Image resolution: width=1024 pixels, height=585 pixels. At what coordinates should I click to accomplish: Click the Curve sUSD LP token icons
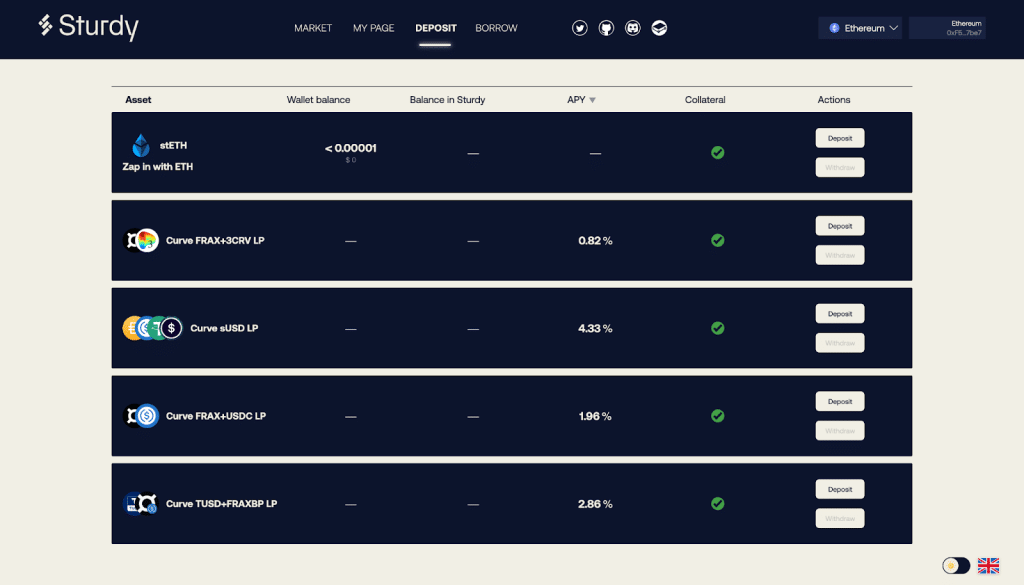(x=152, y=328)
